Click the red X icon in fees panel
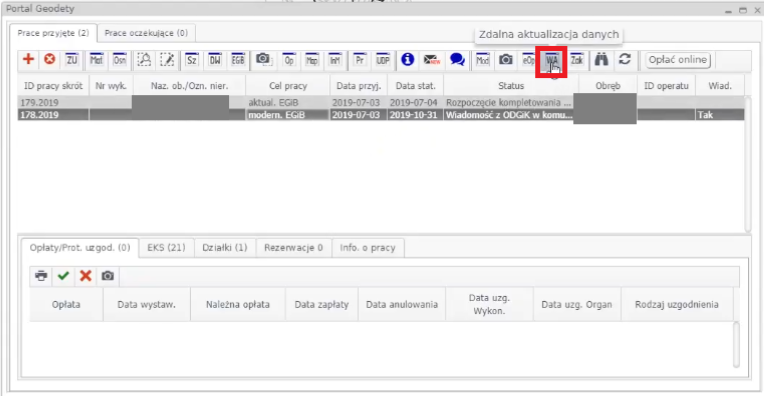 (85, 276)
